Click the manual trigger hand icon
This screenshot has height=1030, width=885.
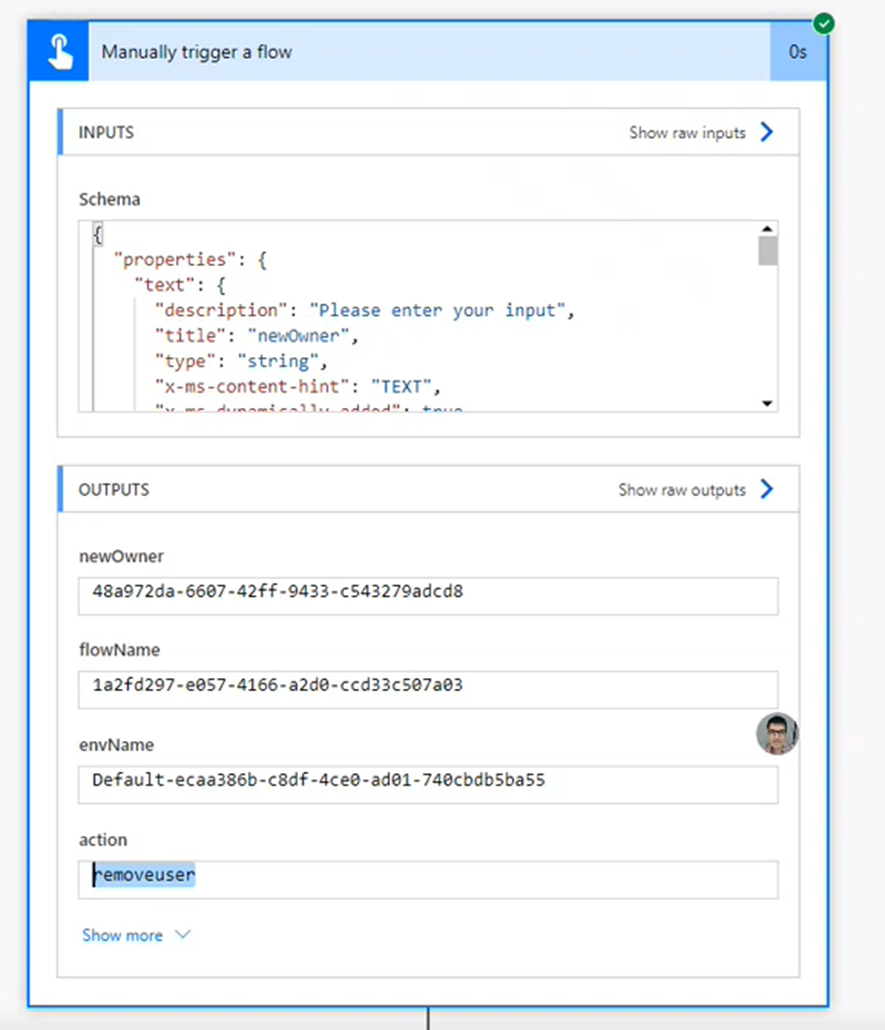point(57,52)
